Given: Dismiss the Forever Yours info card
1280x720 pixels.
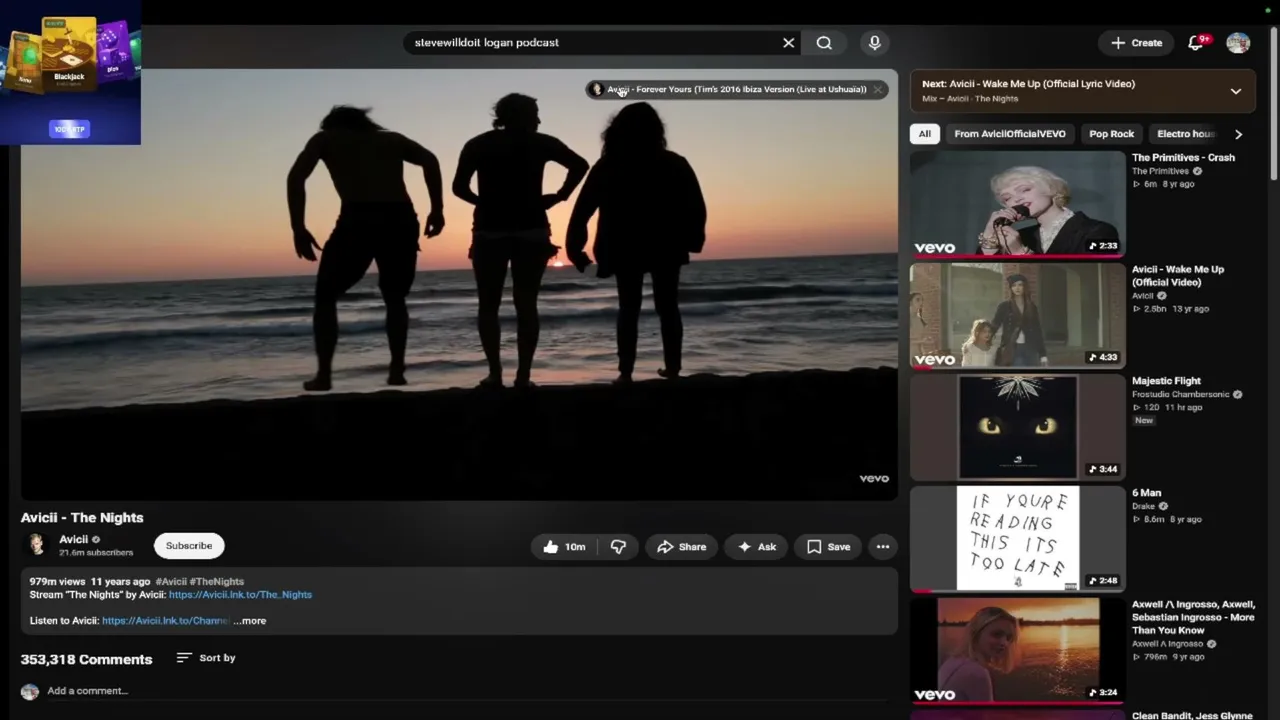Looking at the screenshot, I should [x=878, y=89].
